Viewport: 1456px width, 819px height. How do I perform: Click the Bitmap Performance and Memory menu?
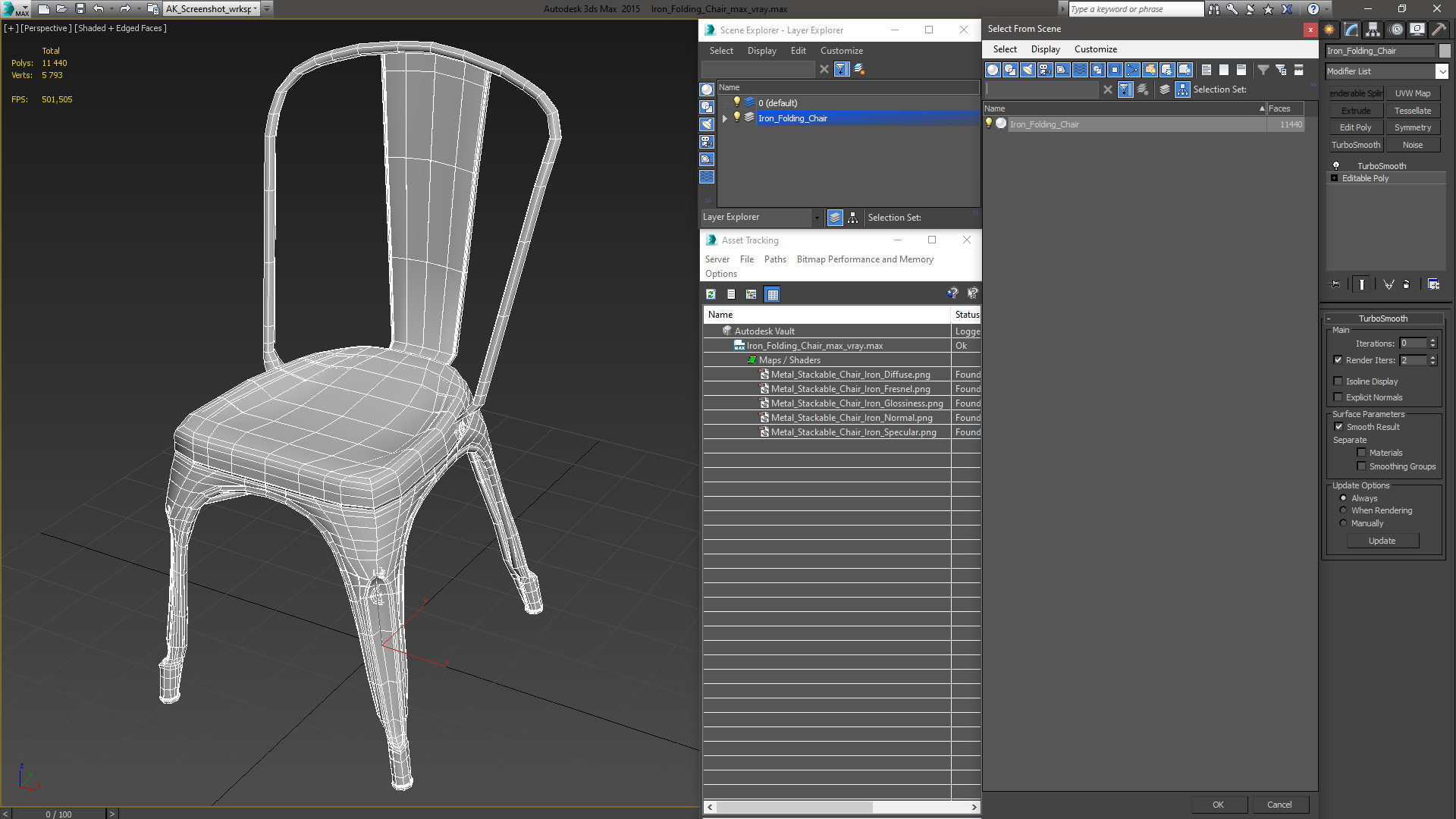[864, 259]
